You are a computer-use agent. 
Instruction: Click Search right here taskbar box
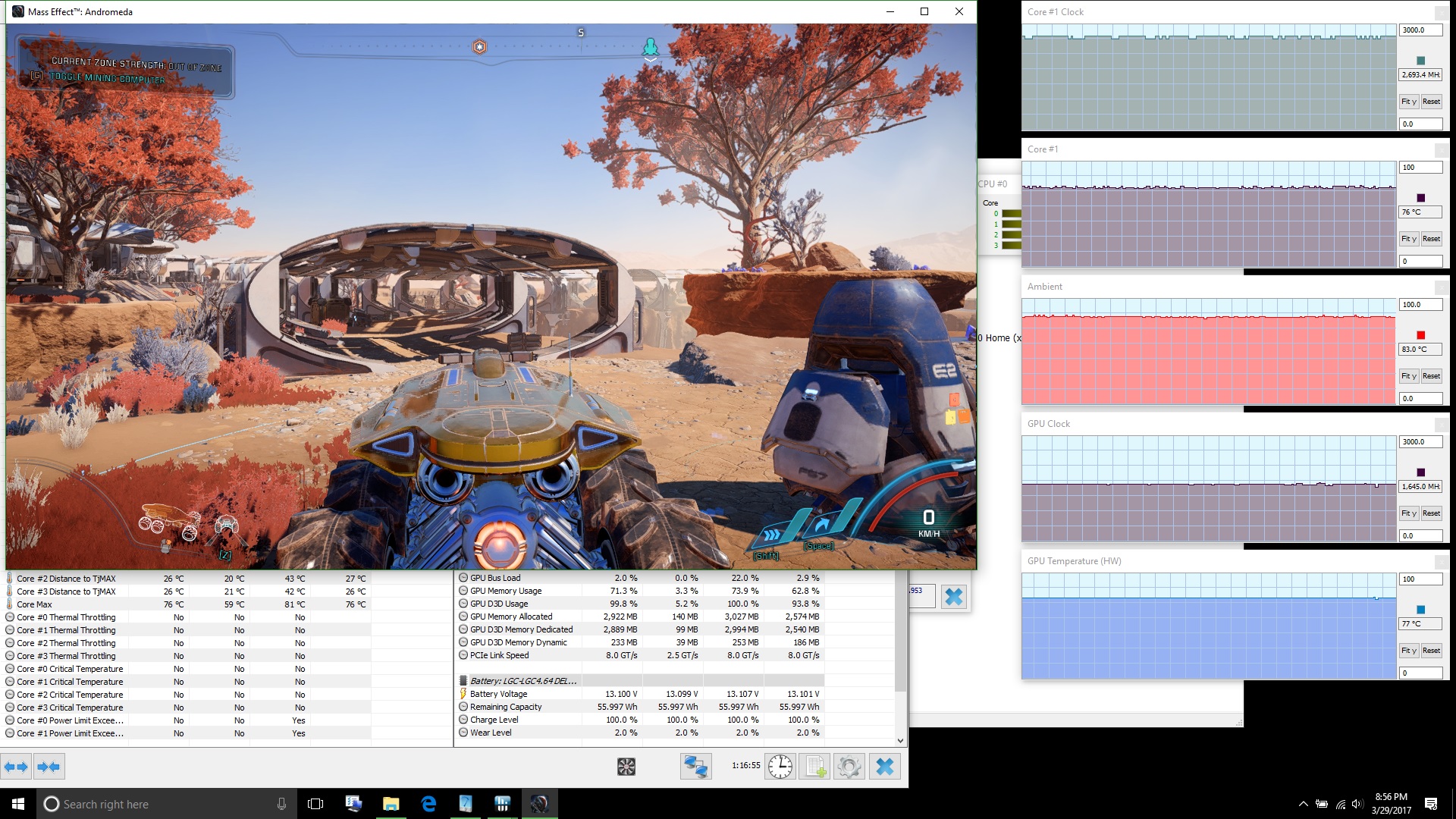click(x=165, y=804)
